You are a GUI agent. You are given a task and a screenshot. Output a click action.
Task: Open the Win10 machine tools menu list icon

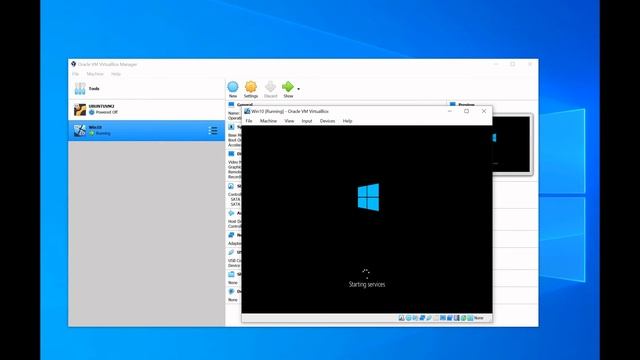click(213, 131)
